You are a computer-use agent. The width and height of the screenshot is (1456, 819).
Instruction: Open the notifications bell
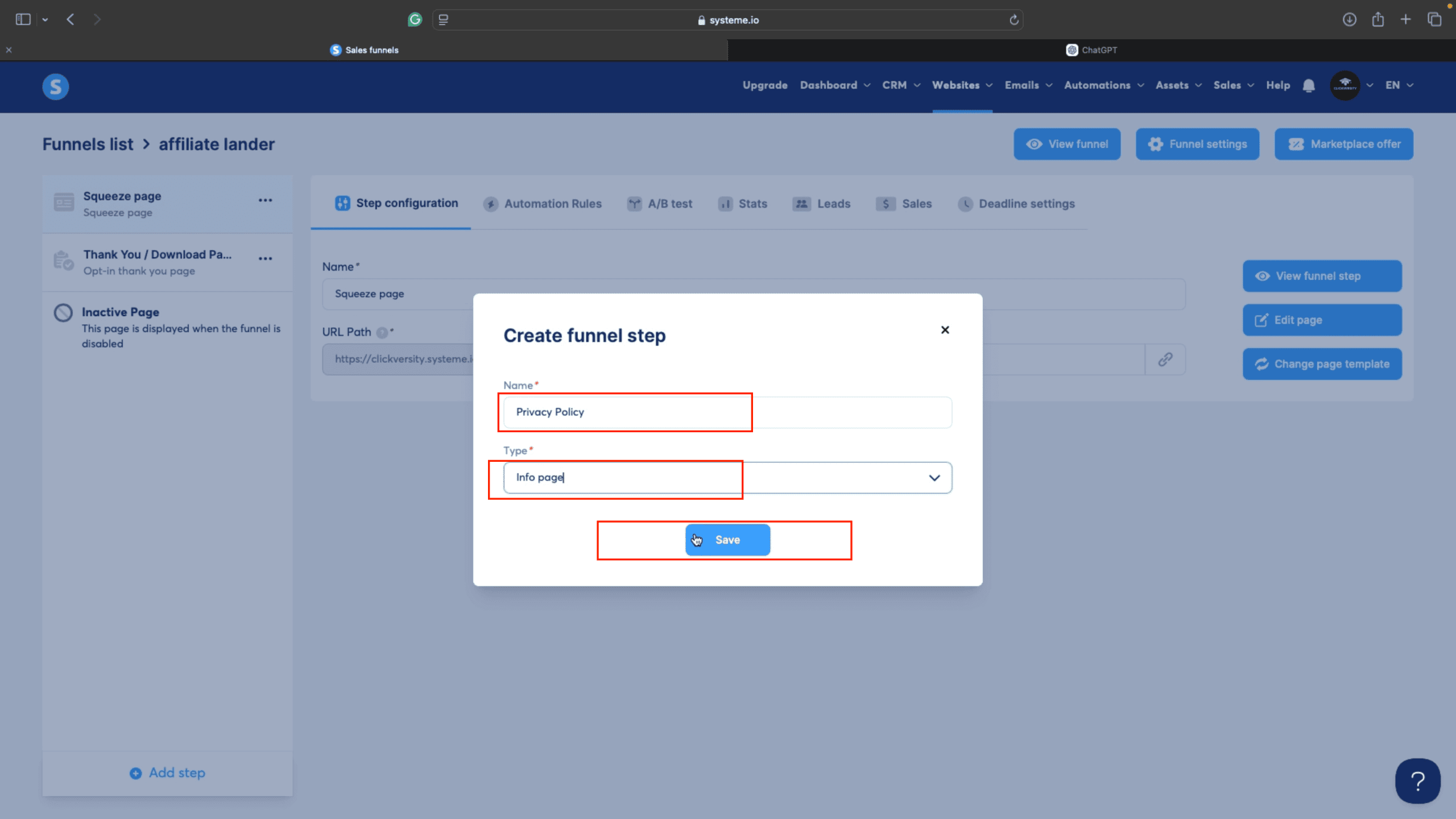pos(1309,85)
